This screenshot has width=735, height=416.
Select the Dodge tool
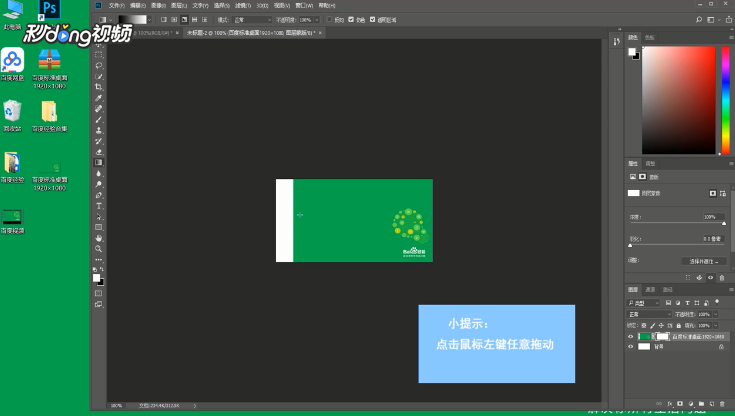coord(98,184)
